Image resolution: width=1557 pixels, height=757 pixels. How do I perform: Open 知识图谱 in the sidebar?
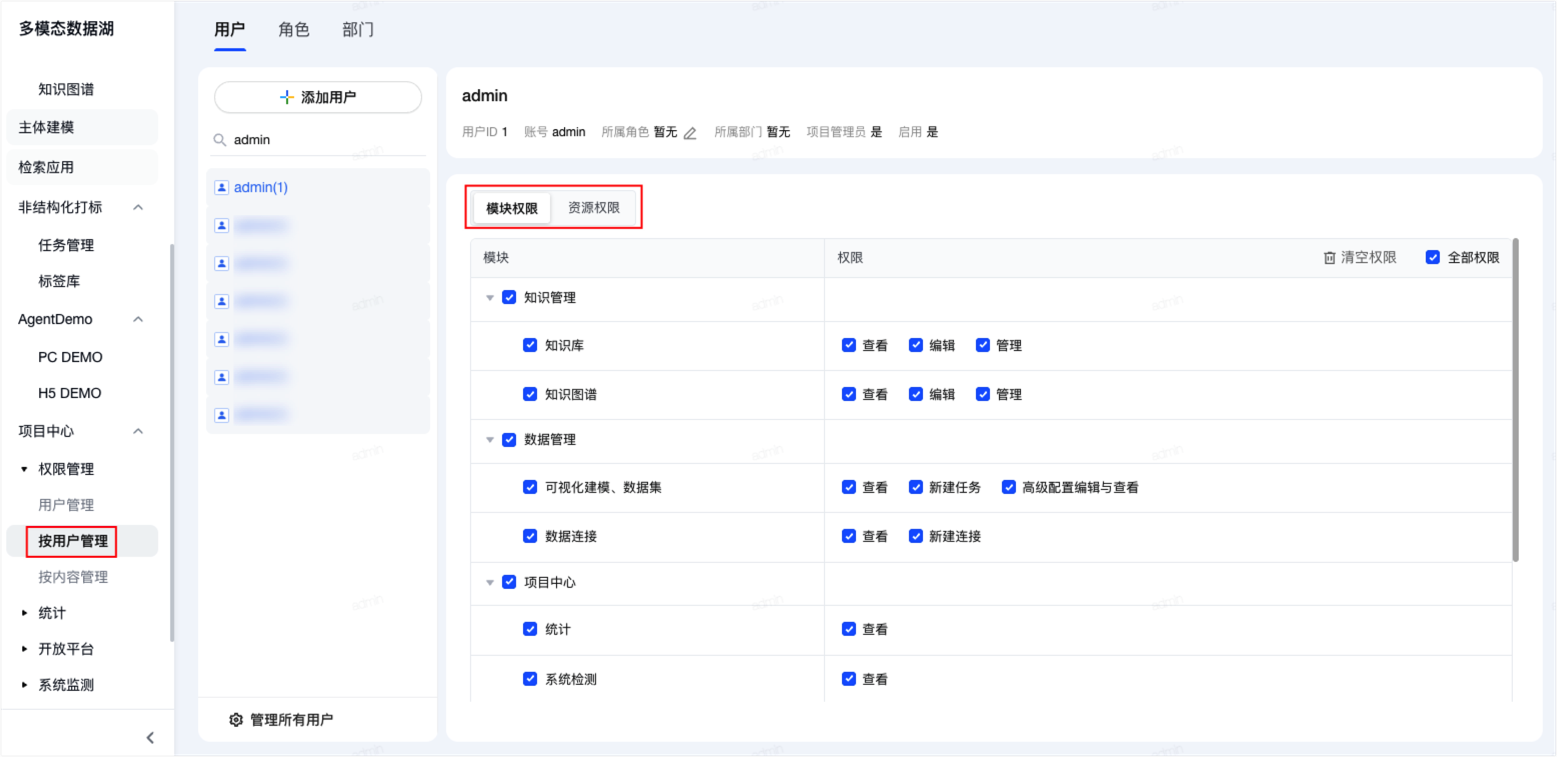(66, 89)
